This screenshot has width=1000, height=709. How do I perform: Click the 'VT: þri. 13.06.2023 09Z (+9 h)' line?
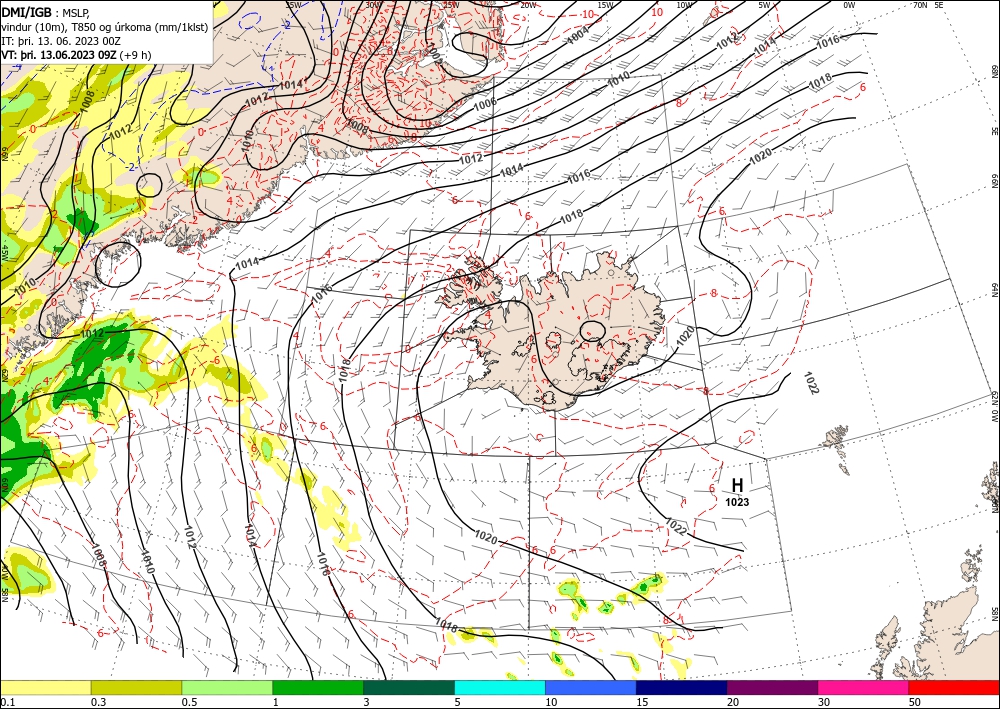[x=77, y=55]
